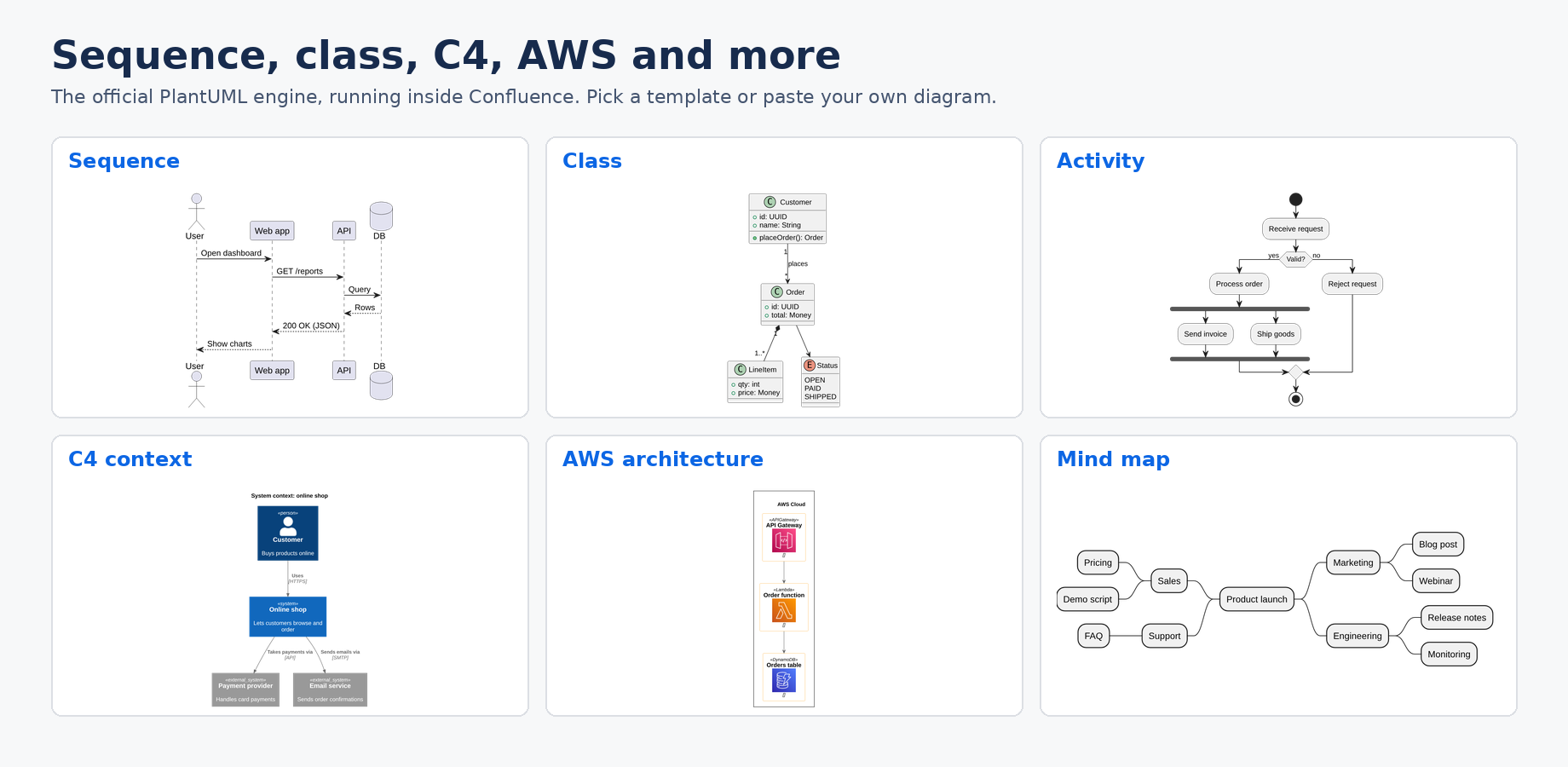Screen dimensions: 1568x767
Task: Click the activity end node circle
Action: 1295,399
